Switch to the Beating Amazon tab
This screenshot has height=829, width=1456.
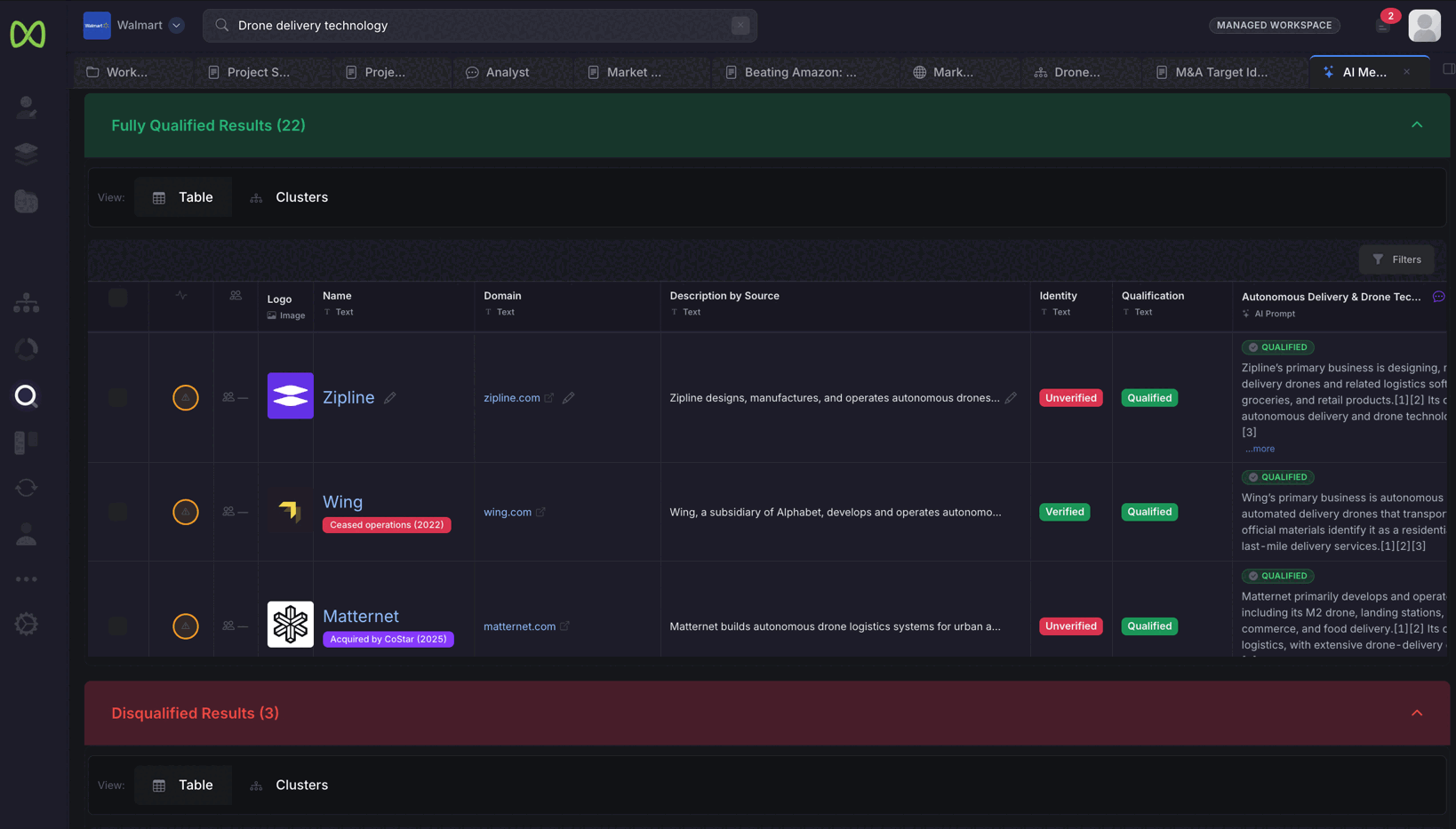pos(791,72)
